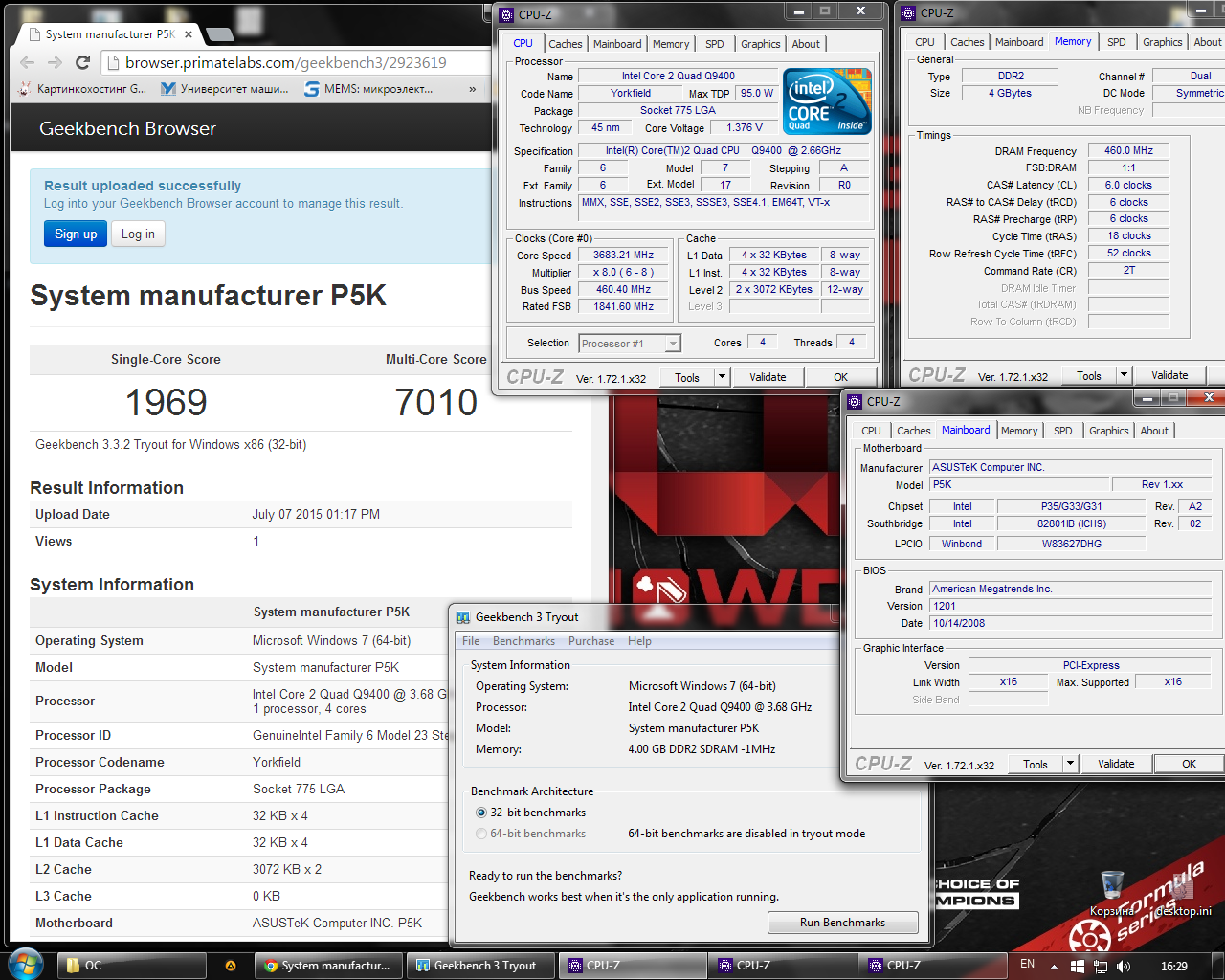Image resolution: width=1225 pixels, height=980 pixels.
Task: Click OK in the Mainboard tab CPU-Z window
Action: [1189, 764]
